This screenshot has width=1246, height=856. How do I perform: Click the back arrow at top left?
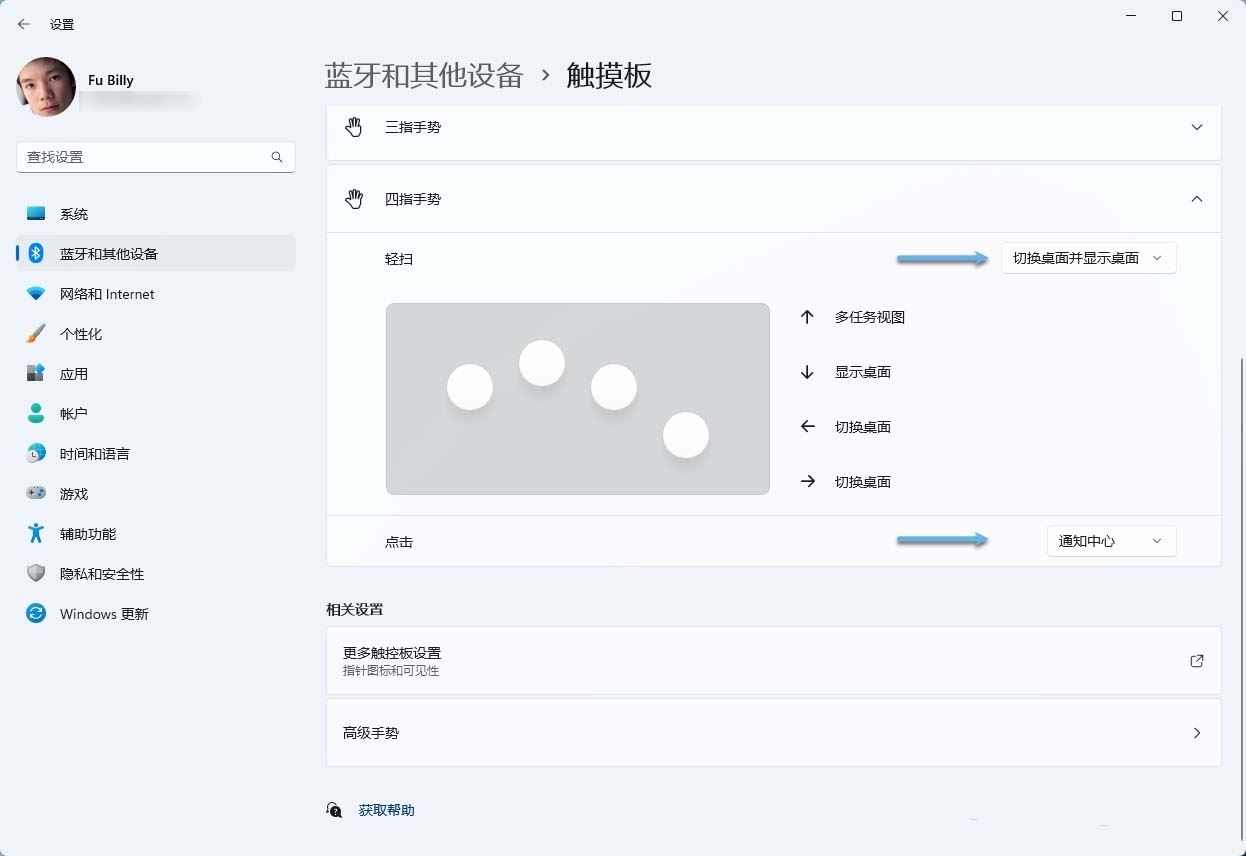tap(23, 23)
